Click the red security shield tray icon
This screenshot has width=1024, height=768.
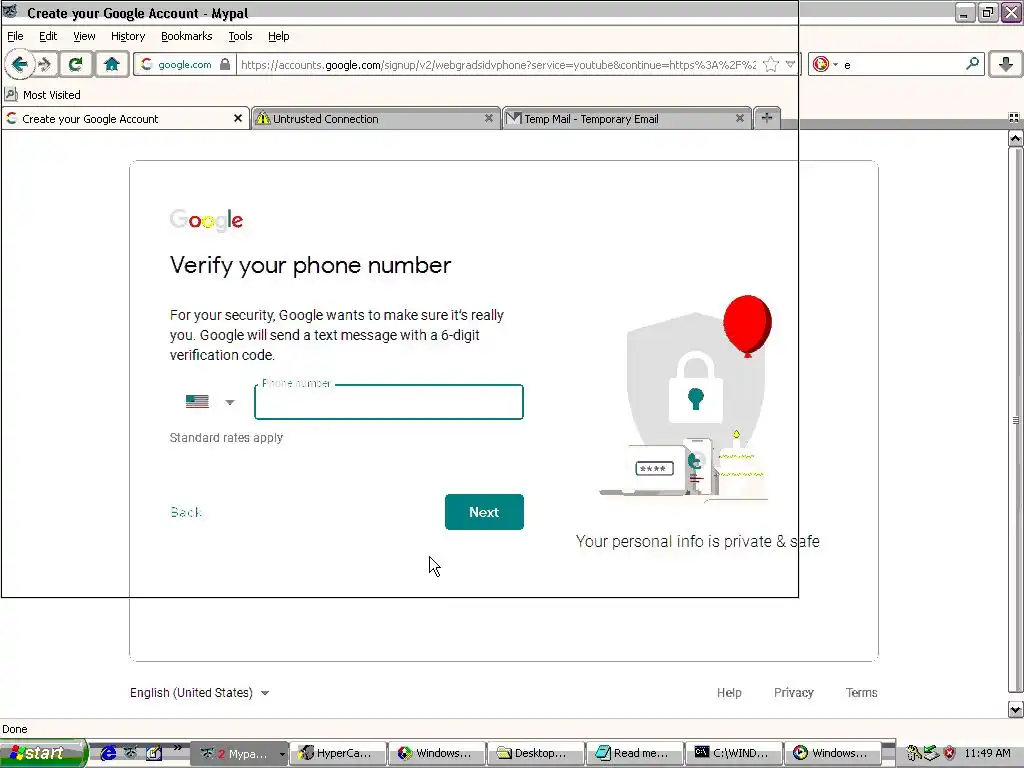tap(950, 753)
